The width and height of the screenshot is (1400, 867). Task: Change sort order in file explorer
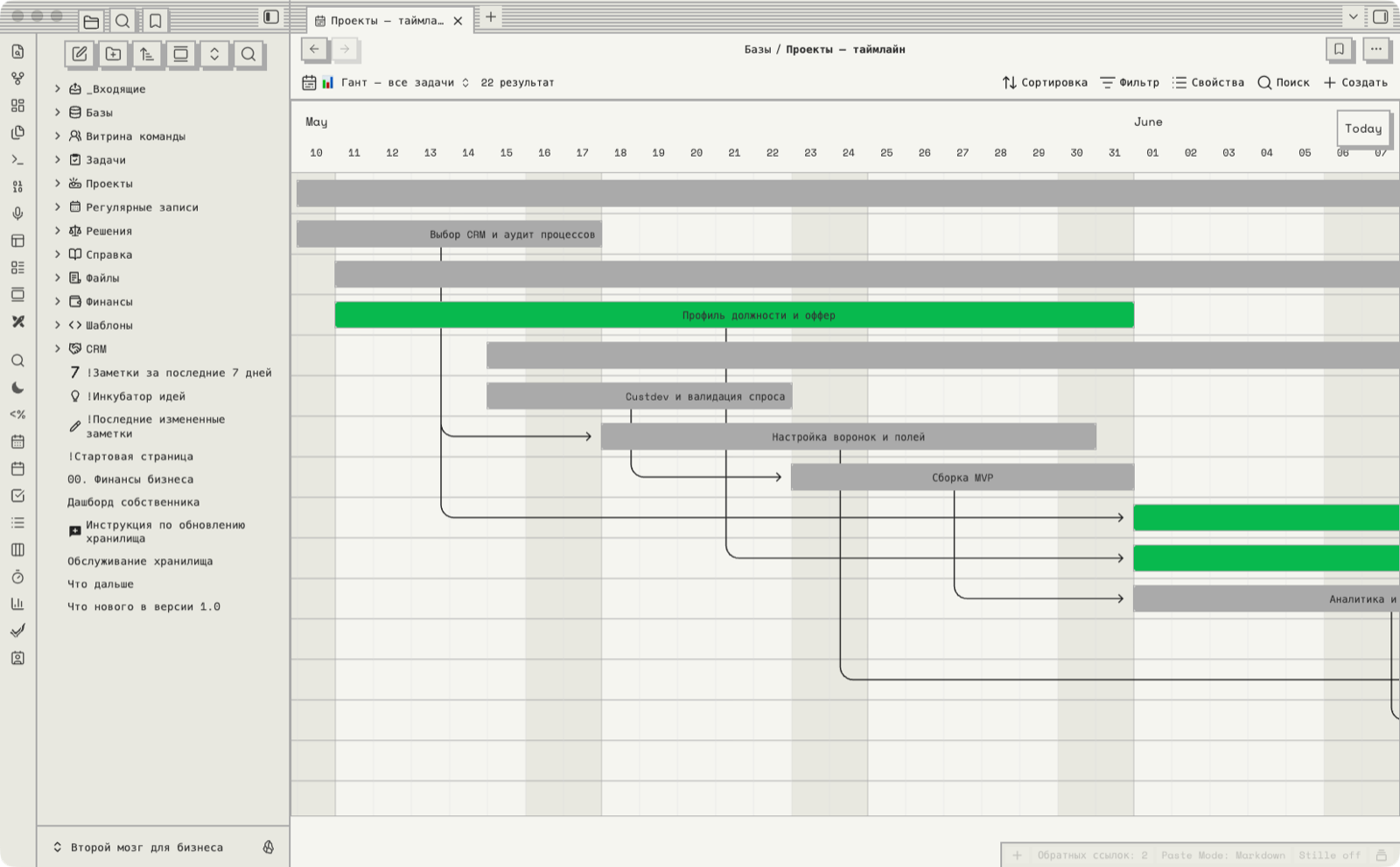147,54
